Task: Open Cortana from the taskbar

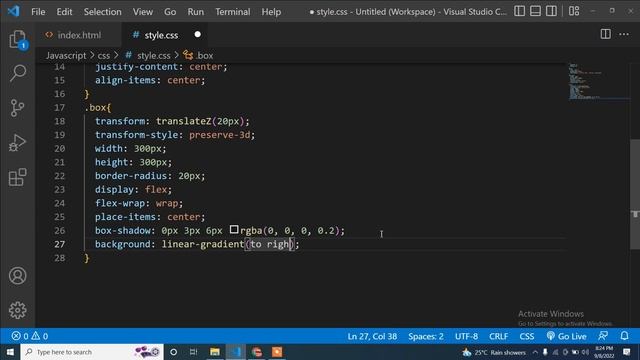Action: click(173, 352)
